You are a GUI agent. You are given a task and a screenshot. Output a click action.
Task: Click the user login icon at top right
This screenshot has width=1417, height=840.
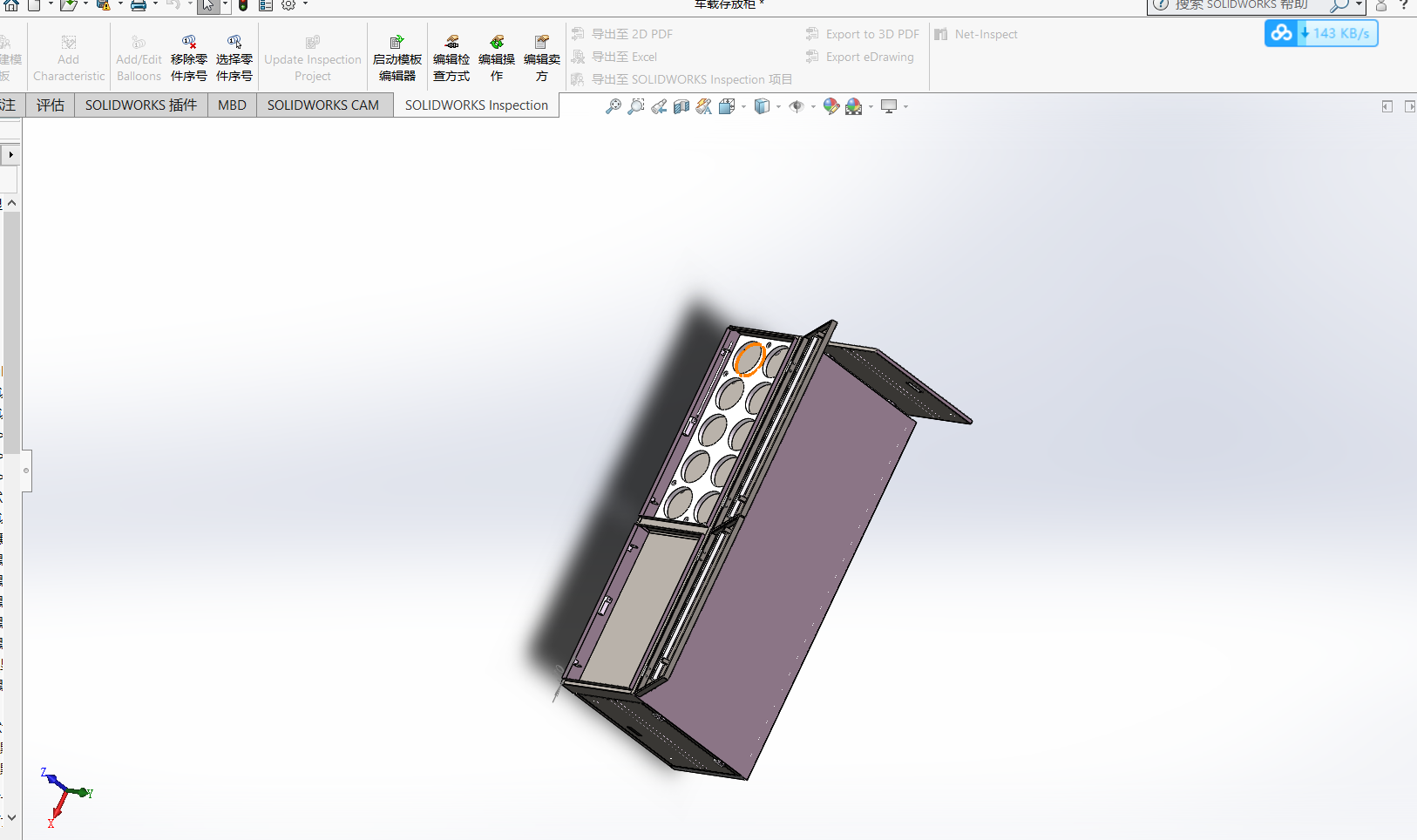[x=1381, y=5]
